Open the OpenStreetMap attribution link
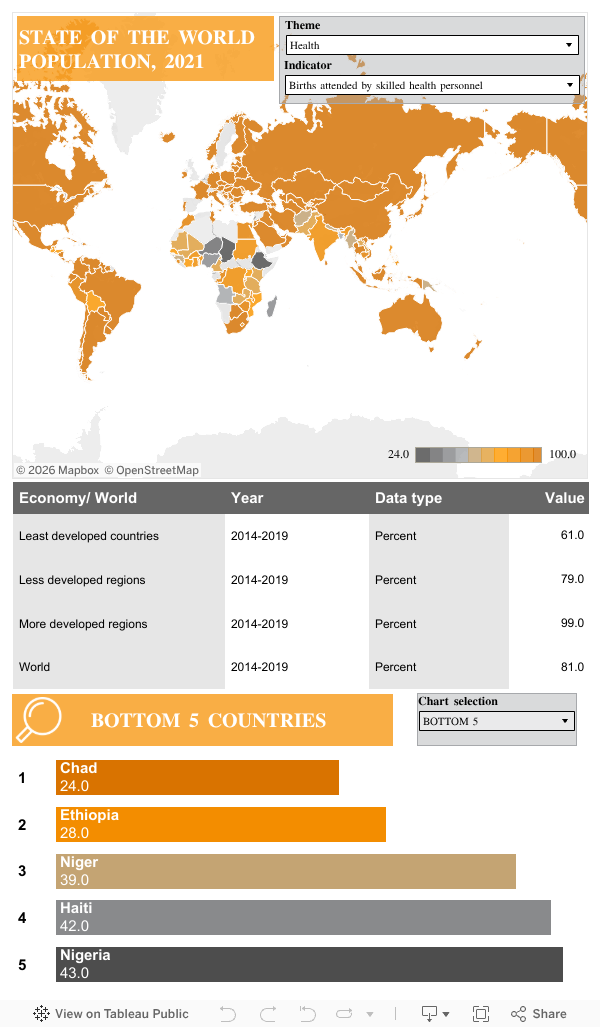 click(x=152, y=470)
